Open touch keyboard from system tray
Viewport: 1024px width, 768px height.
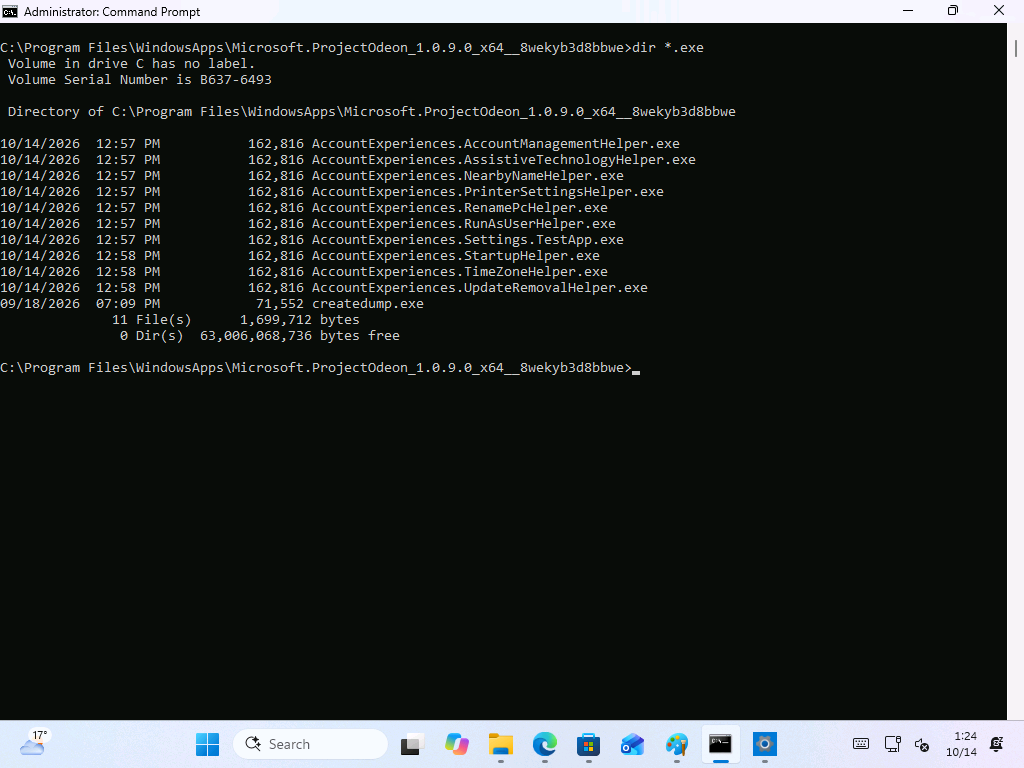point(861,744)
